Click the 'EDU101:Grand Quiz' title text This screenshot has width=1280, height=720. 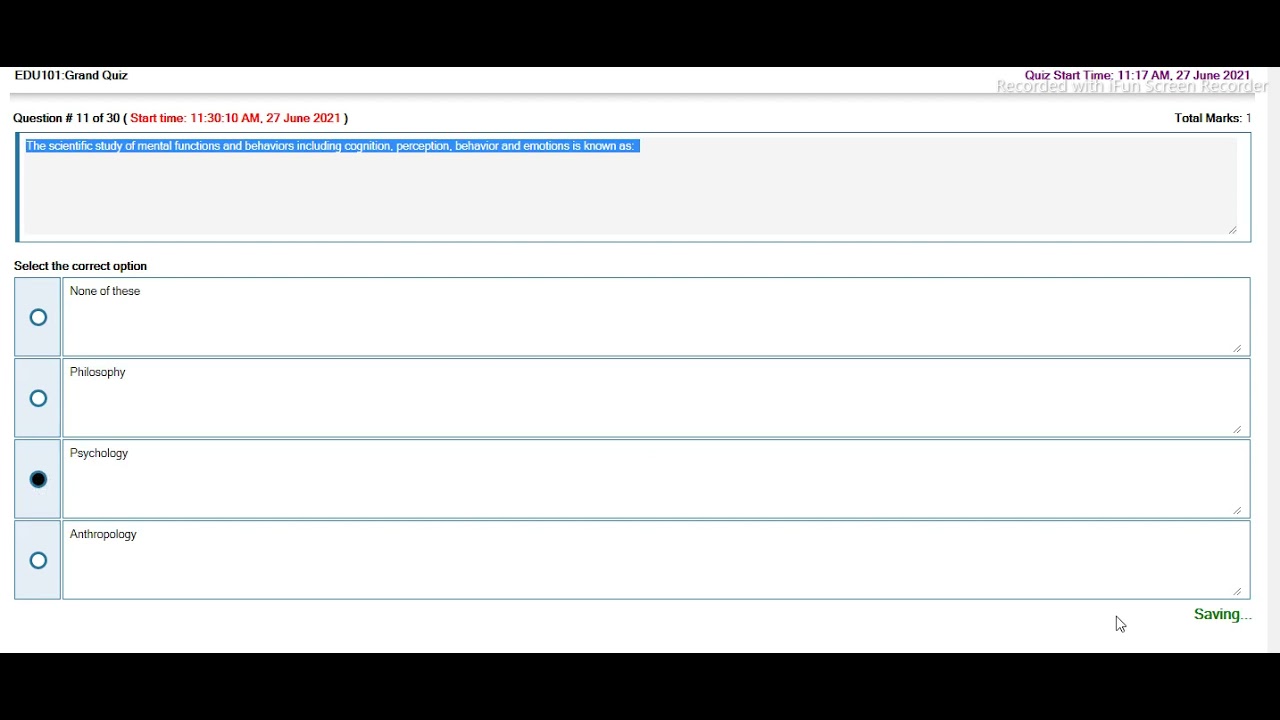71,75
